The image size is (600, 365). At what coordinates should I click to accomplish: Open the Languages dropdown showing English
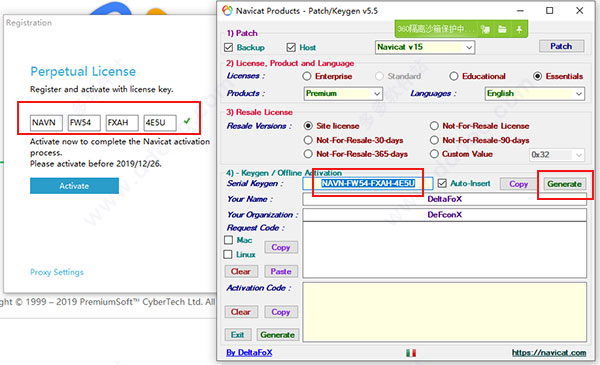point(535,93)
